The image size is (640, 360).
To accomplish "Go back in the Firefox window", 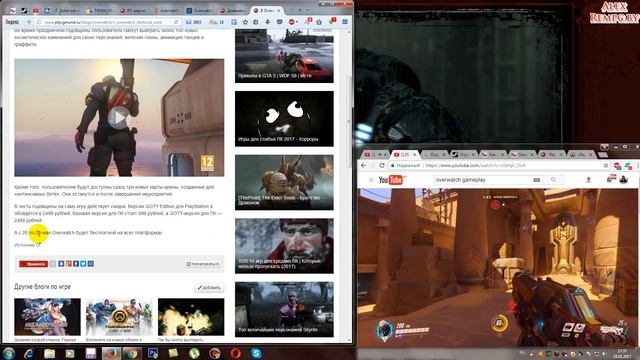I will (x=29, y=22).
